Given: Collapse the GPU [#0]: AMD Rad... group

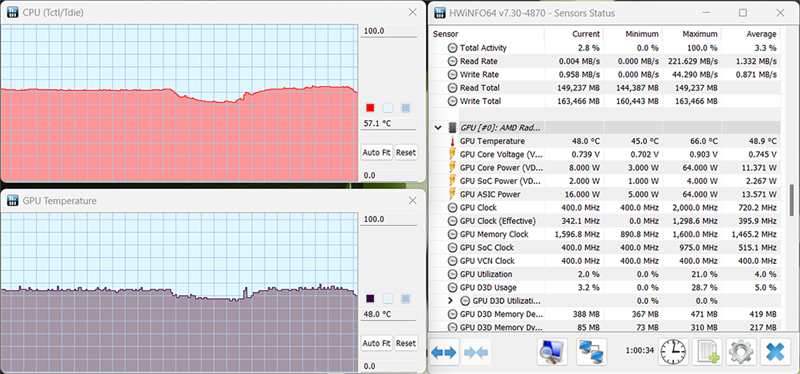Looking at the screenshot, I should click(x=438, y=128).
